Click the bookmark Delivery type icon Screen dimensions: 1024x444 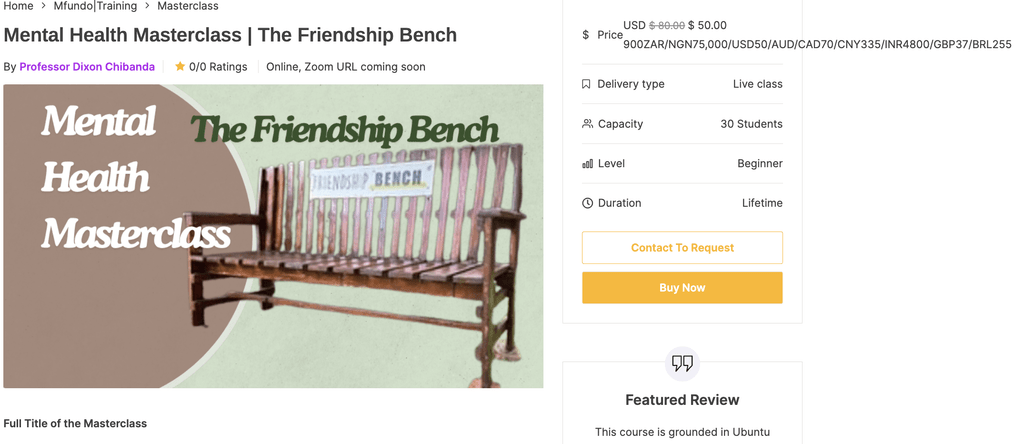[x=586, y=84]
